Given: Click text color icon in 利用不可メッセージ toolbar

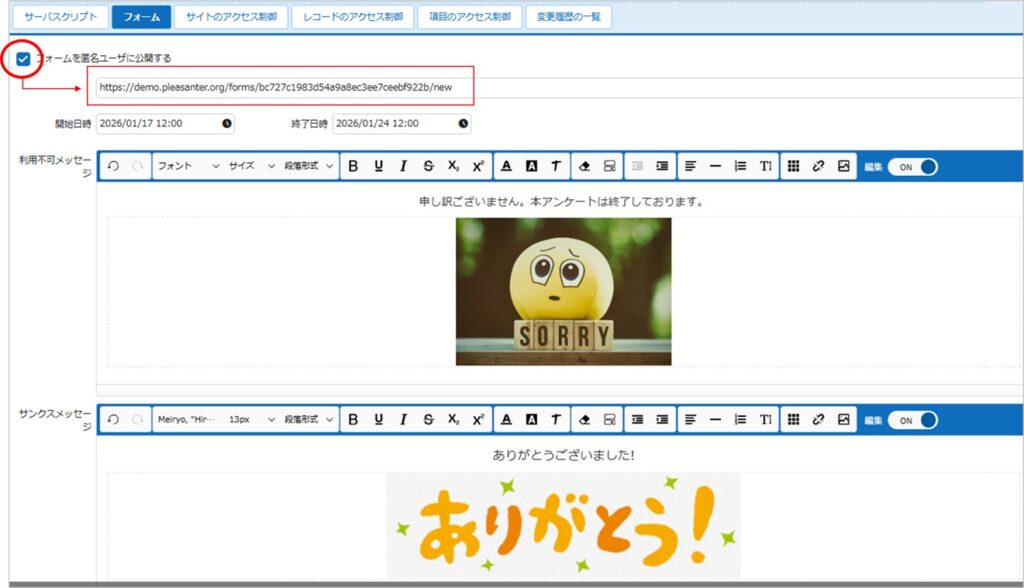Looking at the screenshot, I should pyautogui.click(x=506, y=166).
